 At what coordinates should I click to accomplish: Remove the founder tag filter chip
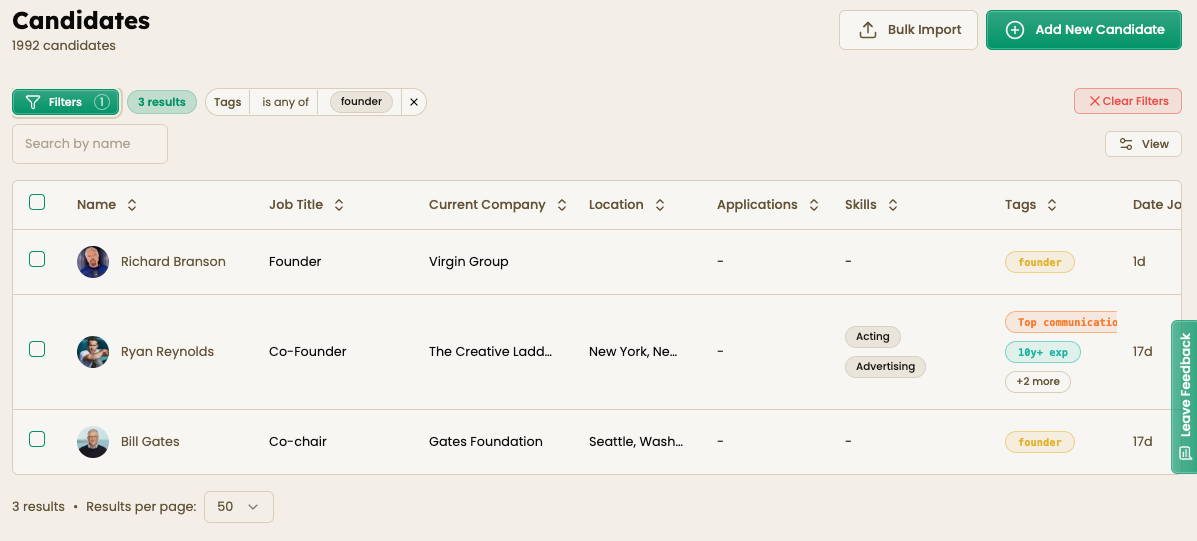pos(414,102)
